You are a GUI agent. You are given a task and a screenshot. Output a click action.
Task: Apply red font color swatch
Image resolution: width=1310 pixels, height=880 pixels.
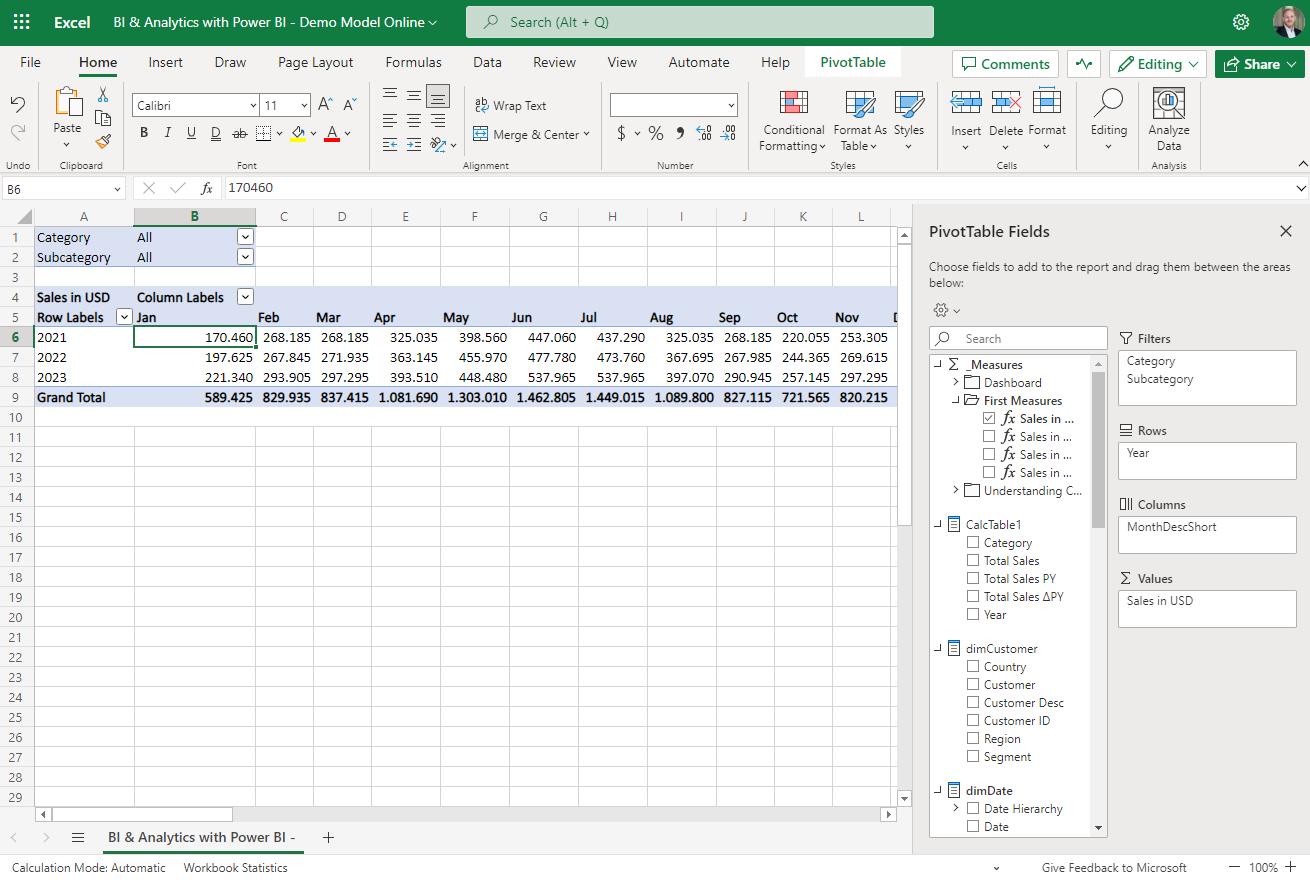click(x=332, y=133)
